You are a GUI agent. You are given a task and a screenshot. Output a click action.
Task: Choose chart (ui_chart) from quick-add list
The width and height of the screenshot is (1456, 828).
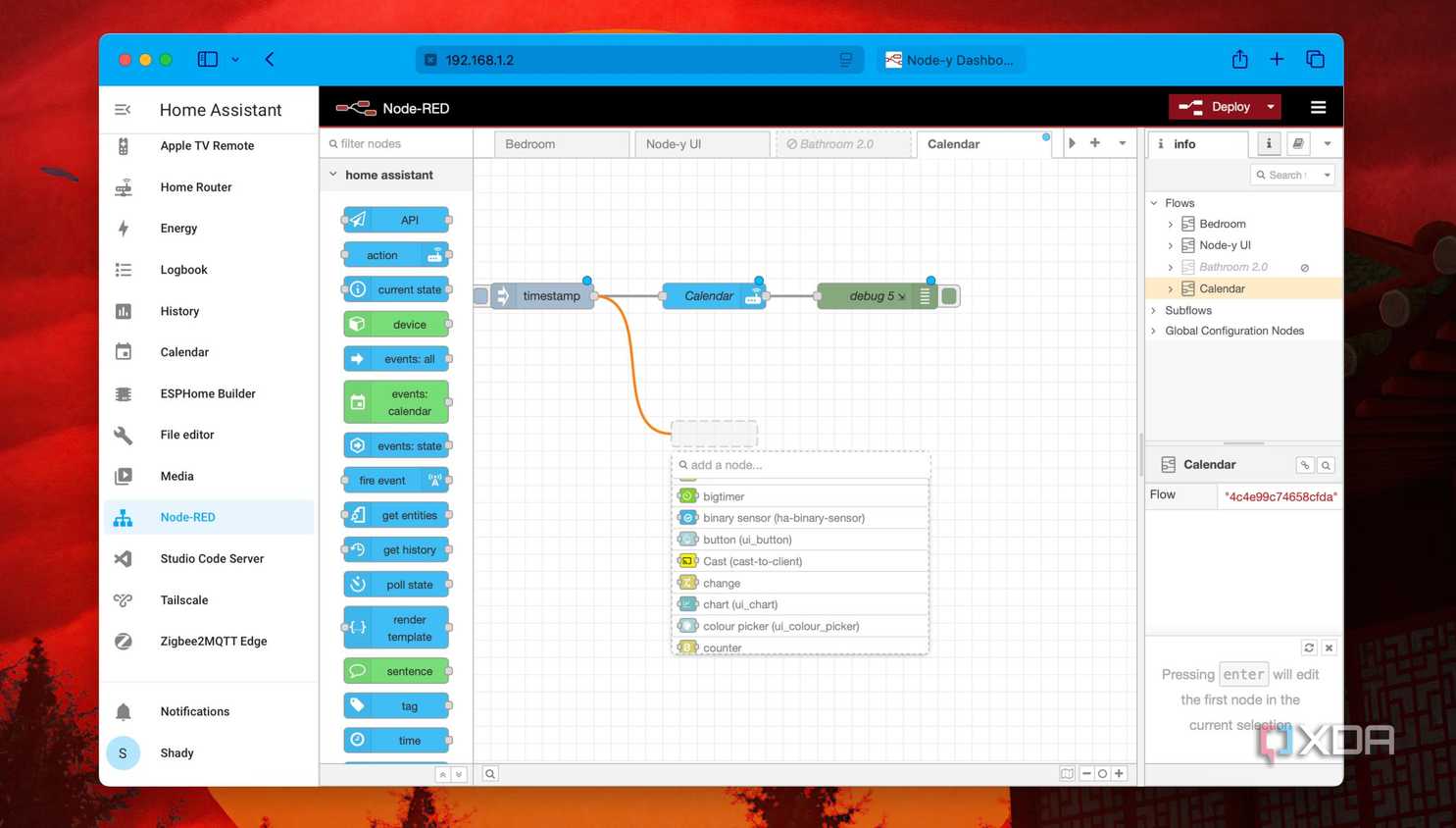800,604
